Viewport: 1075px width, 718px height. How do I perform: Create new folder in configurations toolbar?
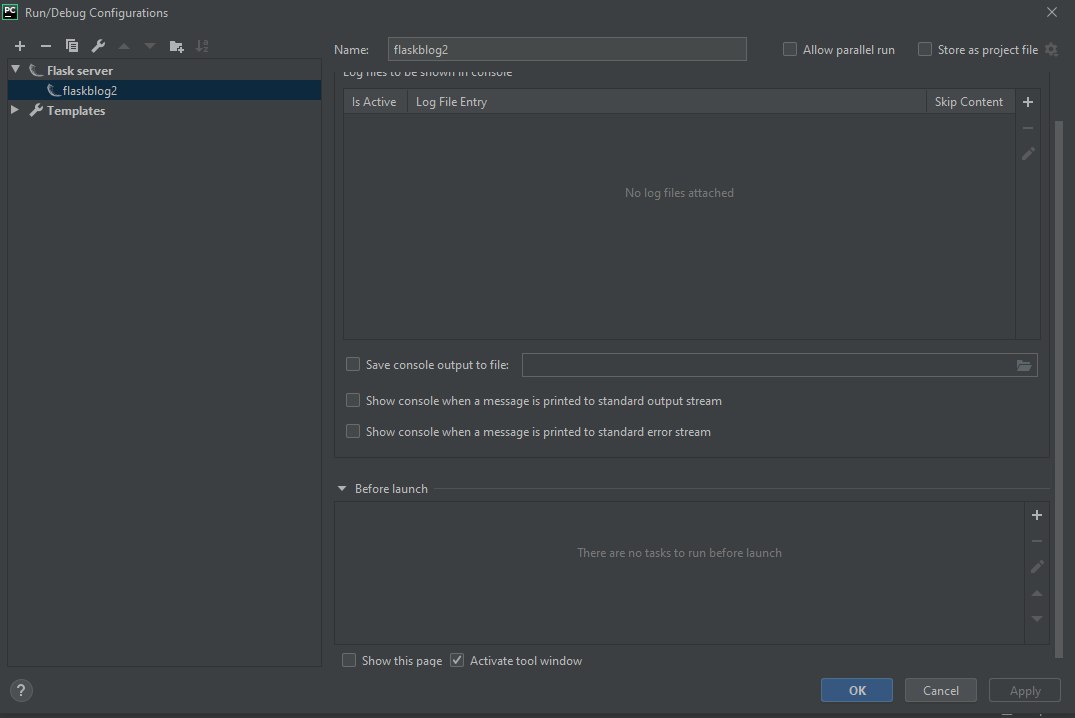pos(177,46)
